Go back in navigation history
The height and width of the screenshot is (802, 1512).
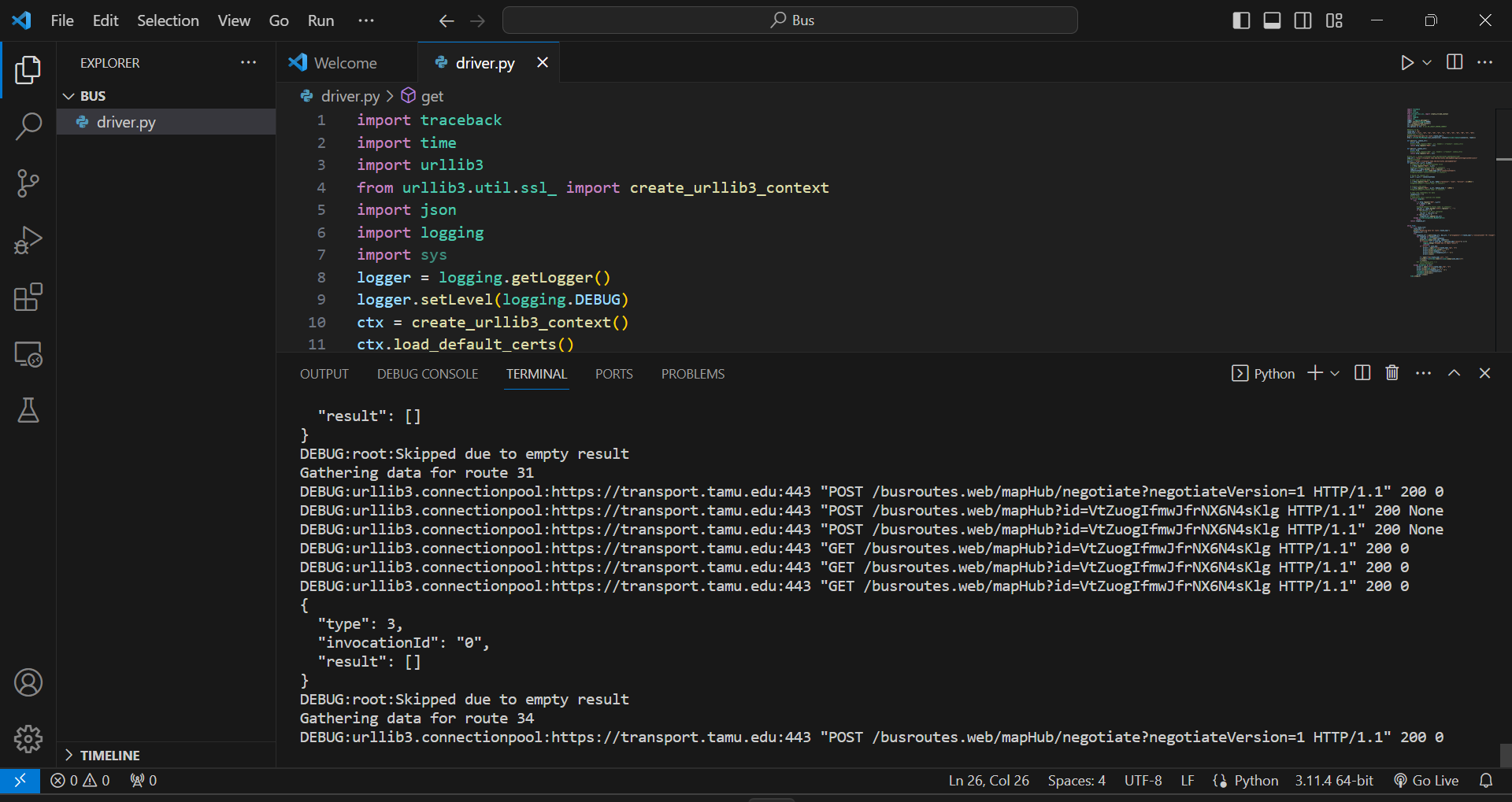point(447,20)
